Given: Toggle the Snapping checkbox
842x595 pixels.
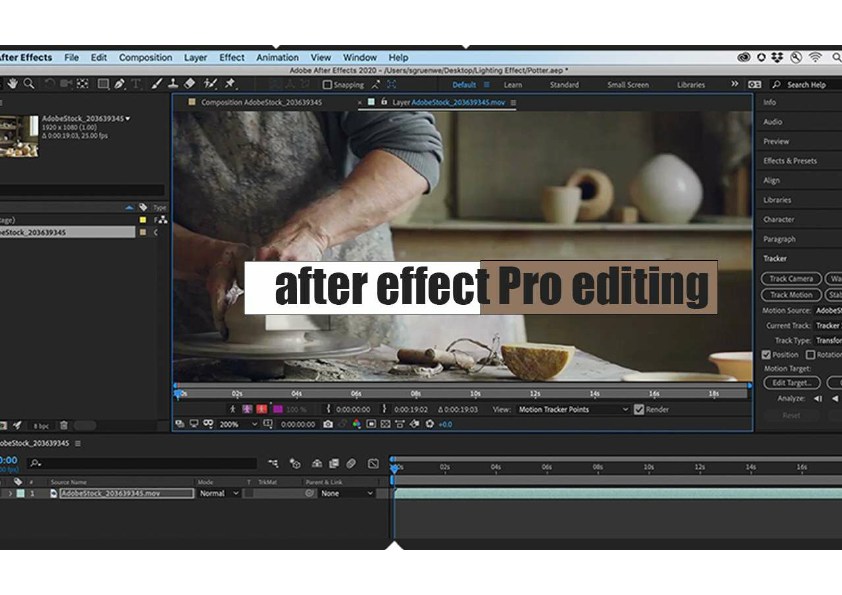Looking at the screenshot, I should [x=327, y=85].
